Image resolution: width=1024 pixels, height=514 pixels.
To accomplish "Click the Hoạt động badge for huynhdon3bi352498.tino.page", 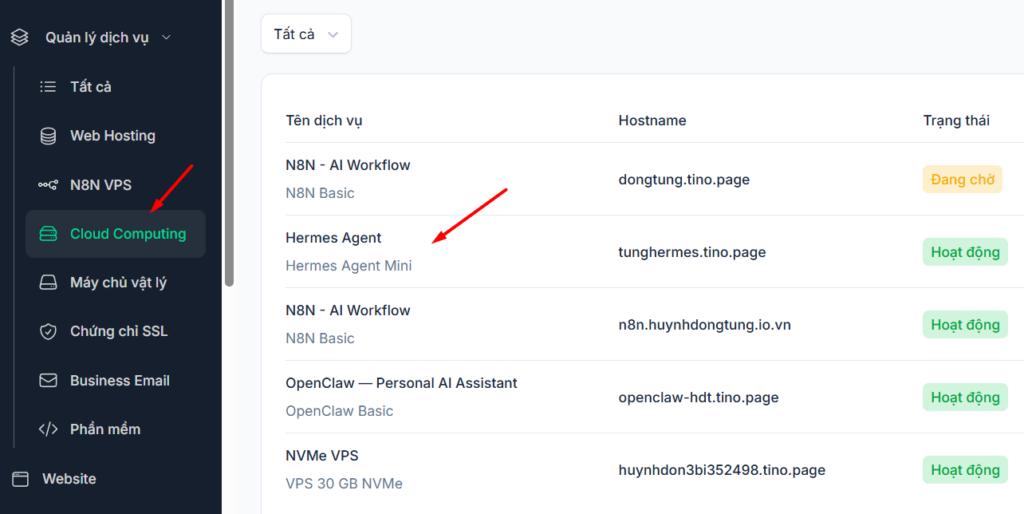I will (965, 470).
